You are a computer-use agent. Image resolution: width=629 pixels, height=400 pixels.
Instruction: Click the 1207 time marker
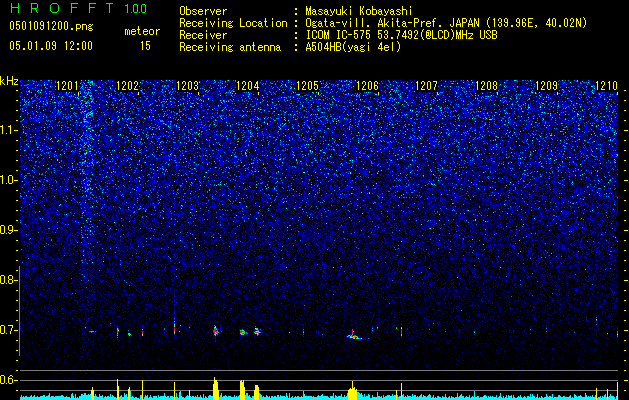point(426,85)
